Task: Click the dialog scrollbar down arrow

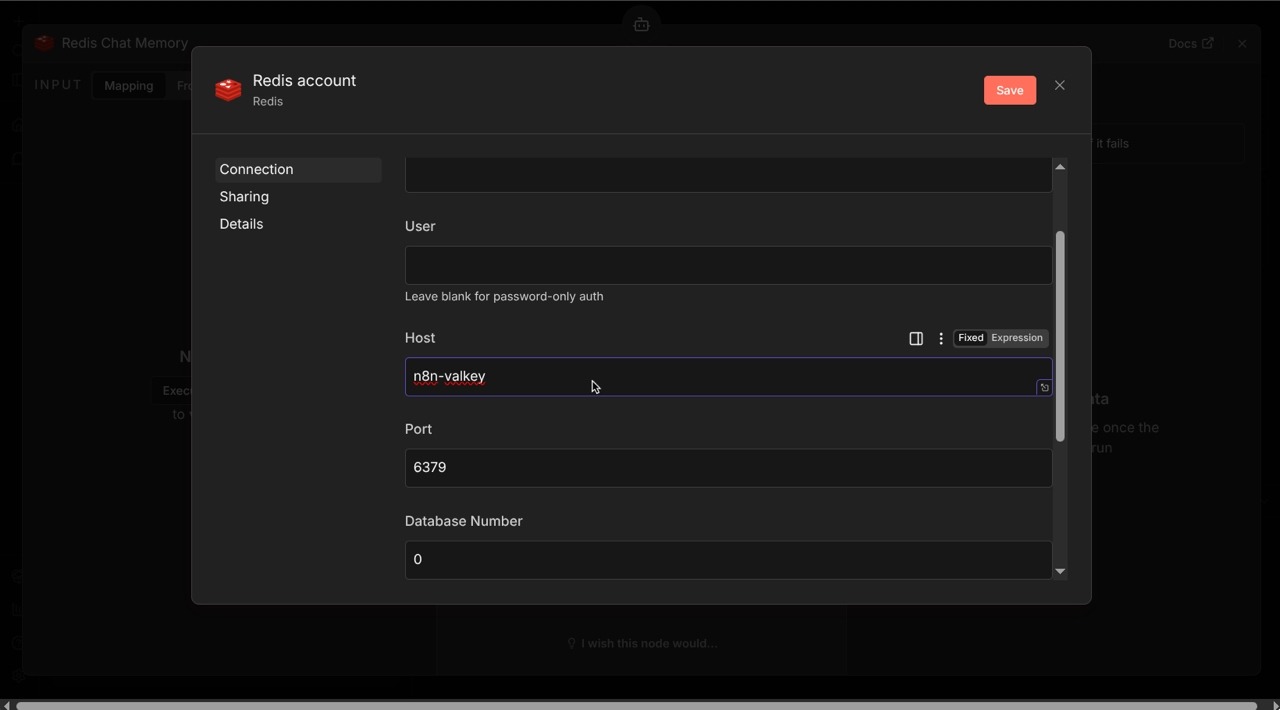Action: (1060, 572)
